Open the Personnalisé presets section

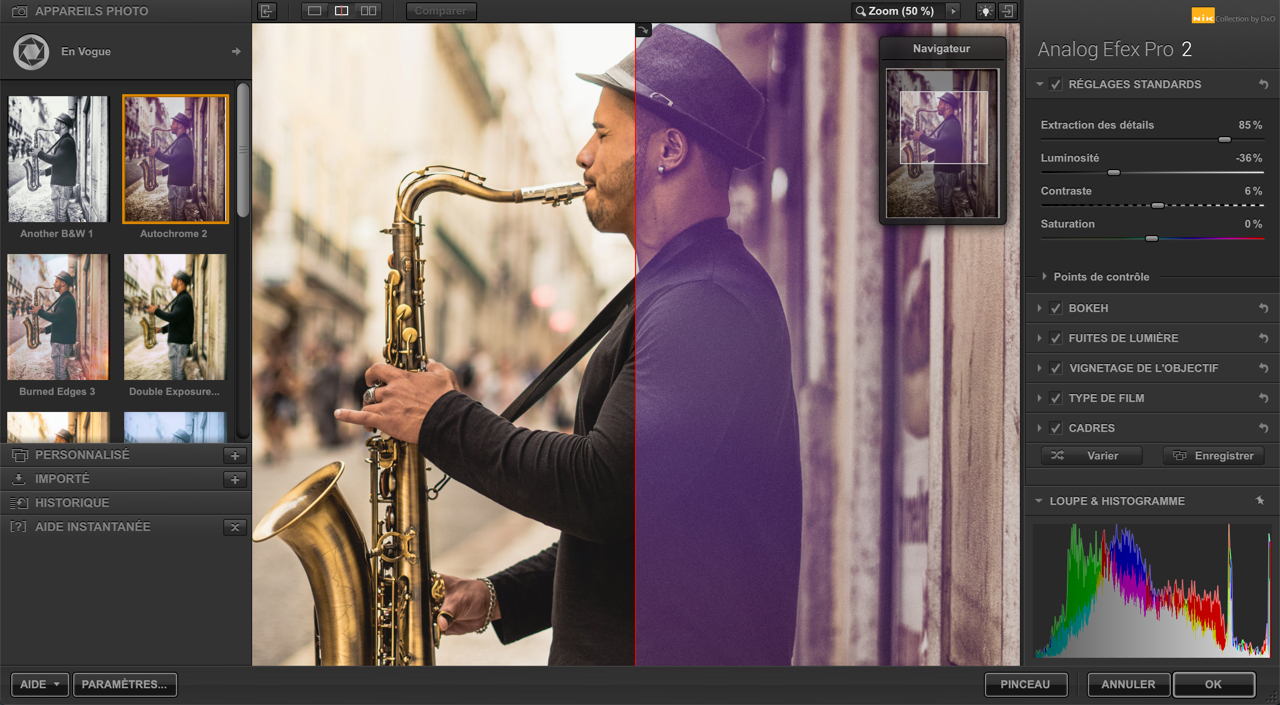pyautogui.click(x=82, y=455)
